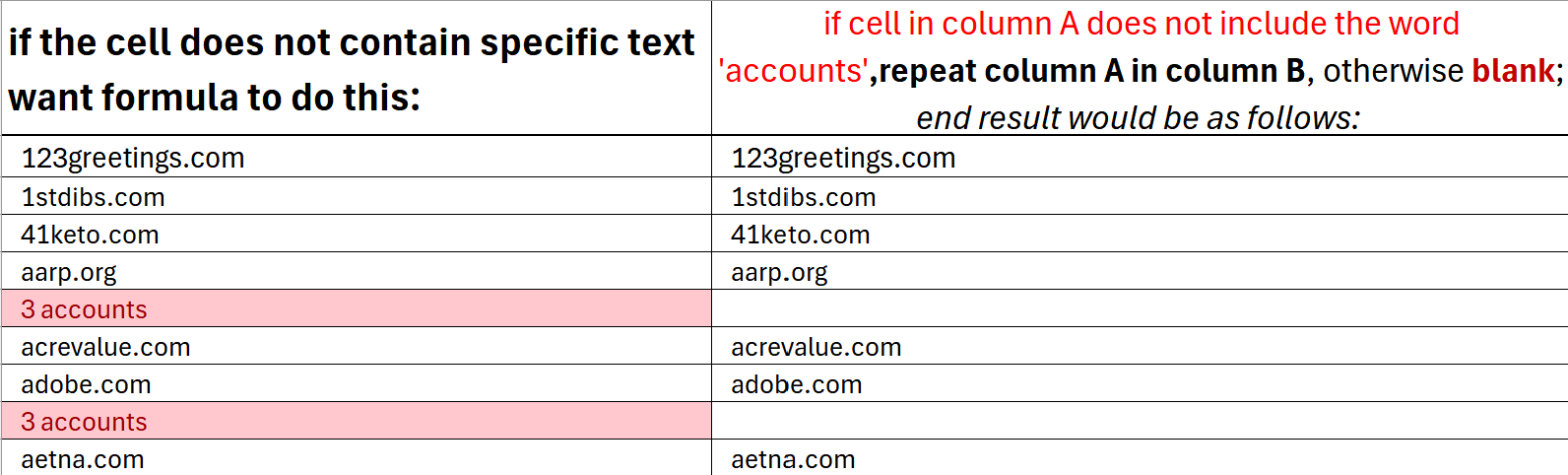The image size is (1568, 475).
Task: Click blank cell beside first '3 accounts'
Action: pos(1140,308)
